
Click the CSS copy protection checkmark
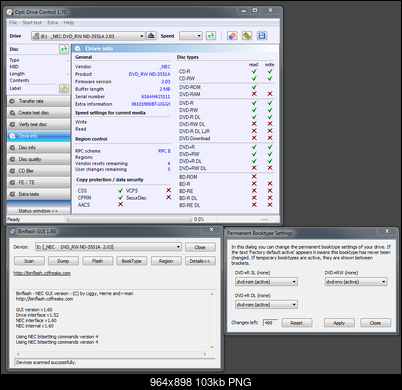tap(120, 190)
